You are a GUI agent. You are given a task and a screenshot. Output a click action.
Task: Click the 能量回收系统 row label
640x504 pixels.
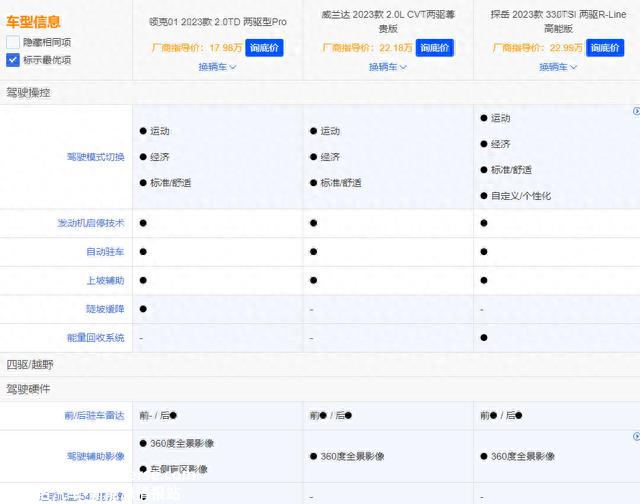click(x=96, y=337)
